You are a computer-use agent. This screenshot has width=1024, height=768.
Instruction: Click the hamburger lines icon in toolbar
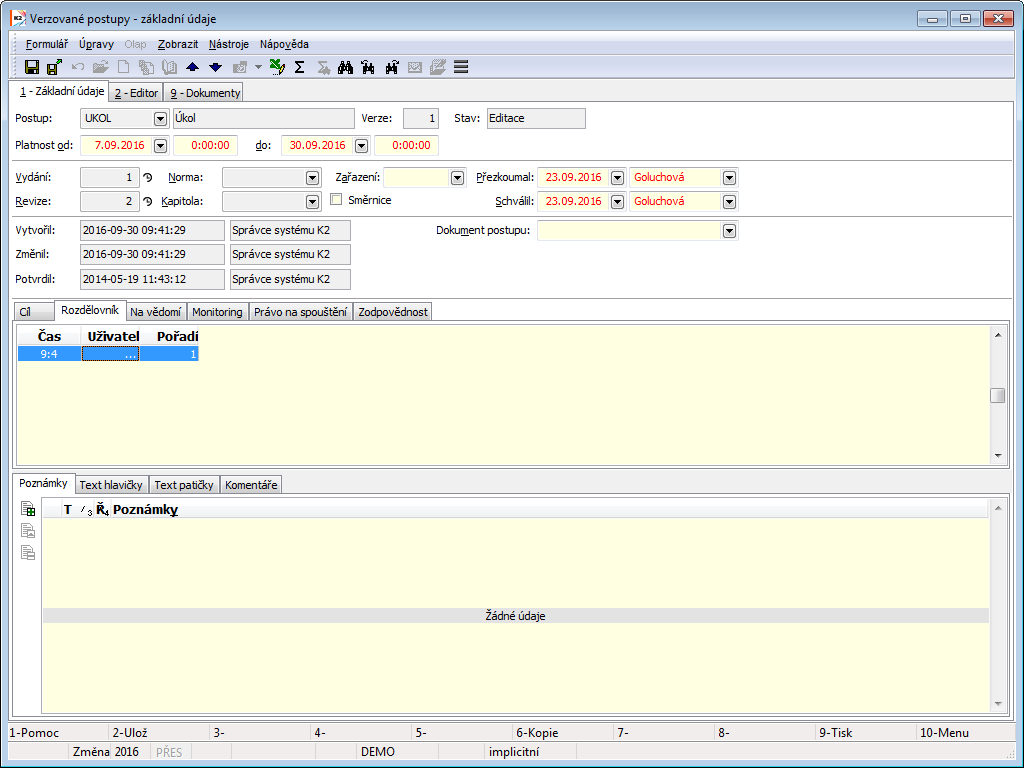[461, 67]
